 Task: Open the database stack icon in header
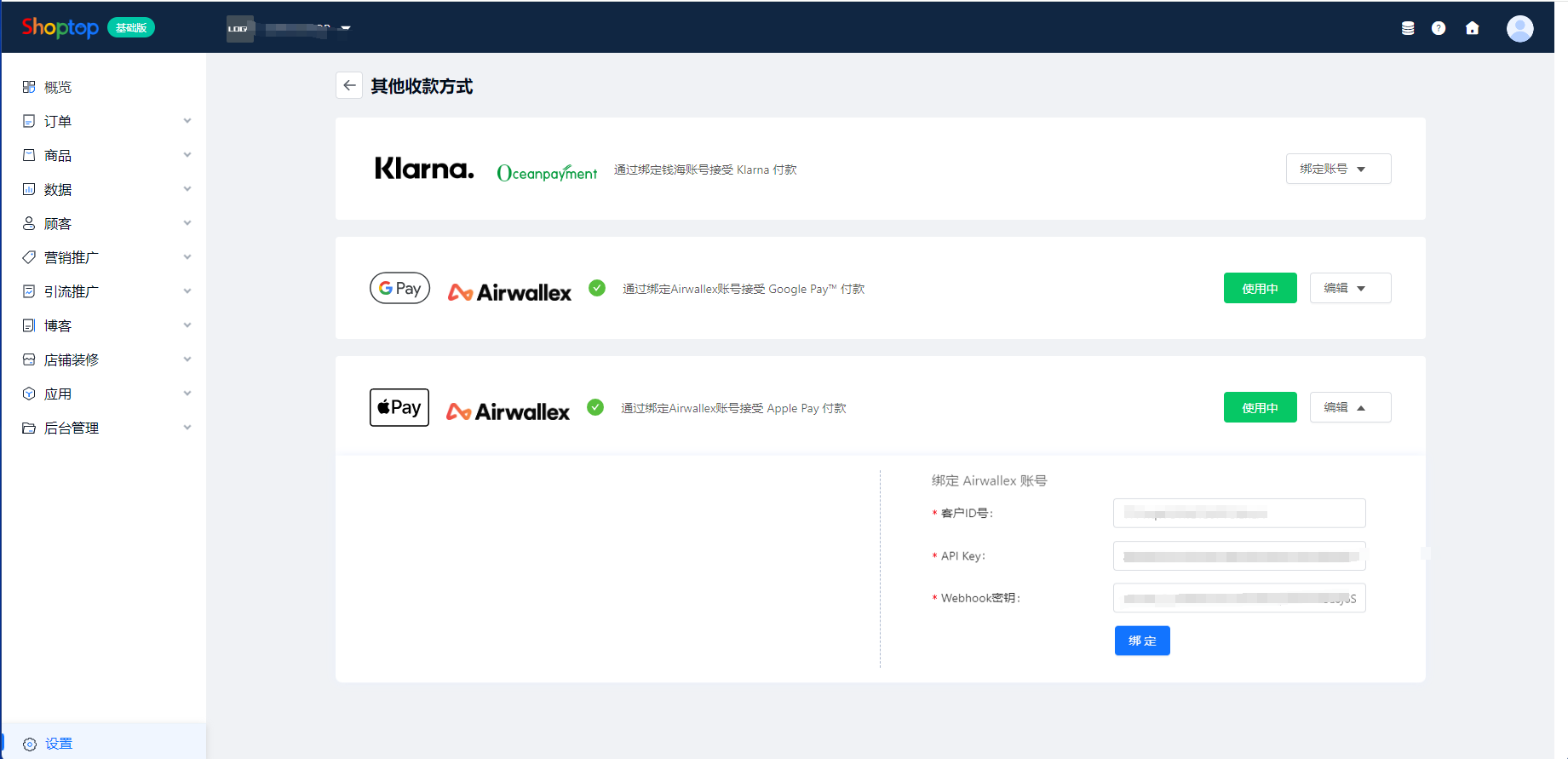pos(1408,28)
